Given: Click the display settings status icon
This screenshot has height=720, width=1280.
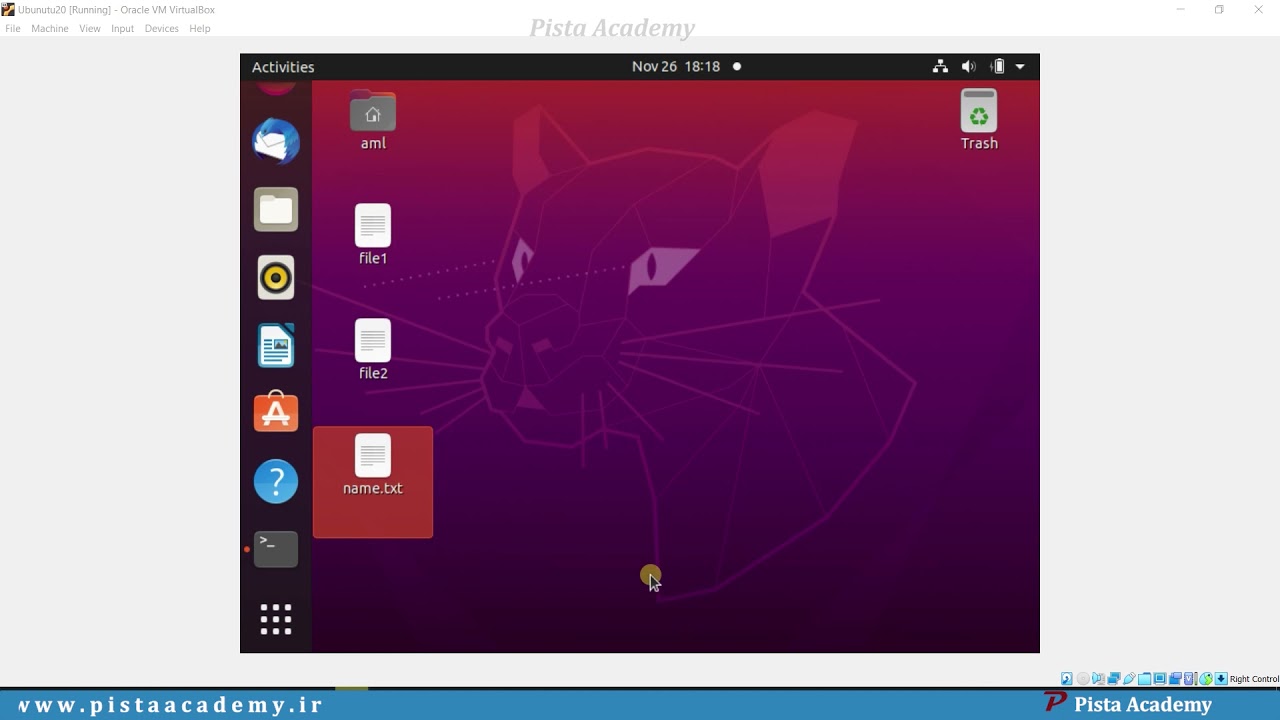Looking at the screenshot, I should tap(1160, 679).
